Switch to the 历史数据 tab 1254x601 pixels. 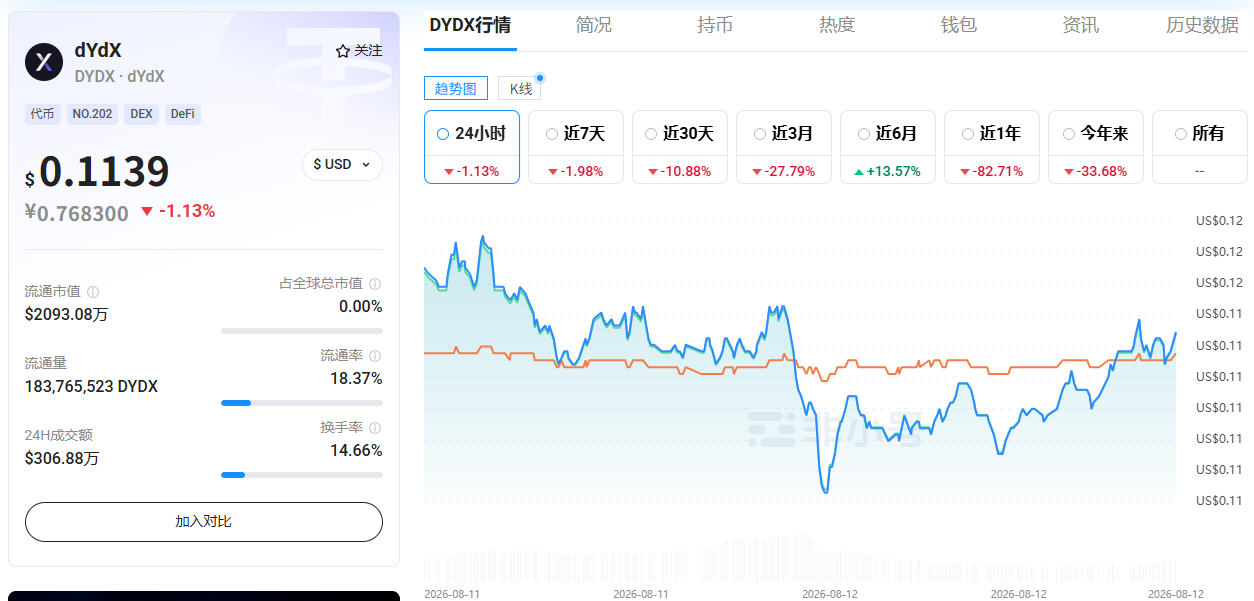point(1203,25)
